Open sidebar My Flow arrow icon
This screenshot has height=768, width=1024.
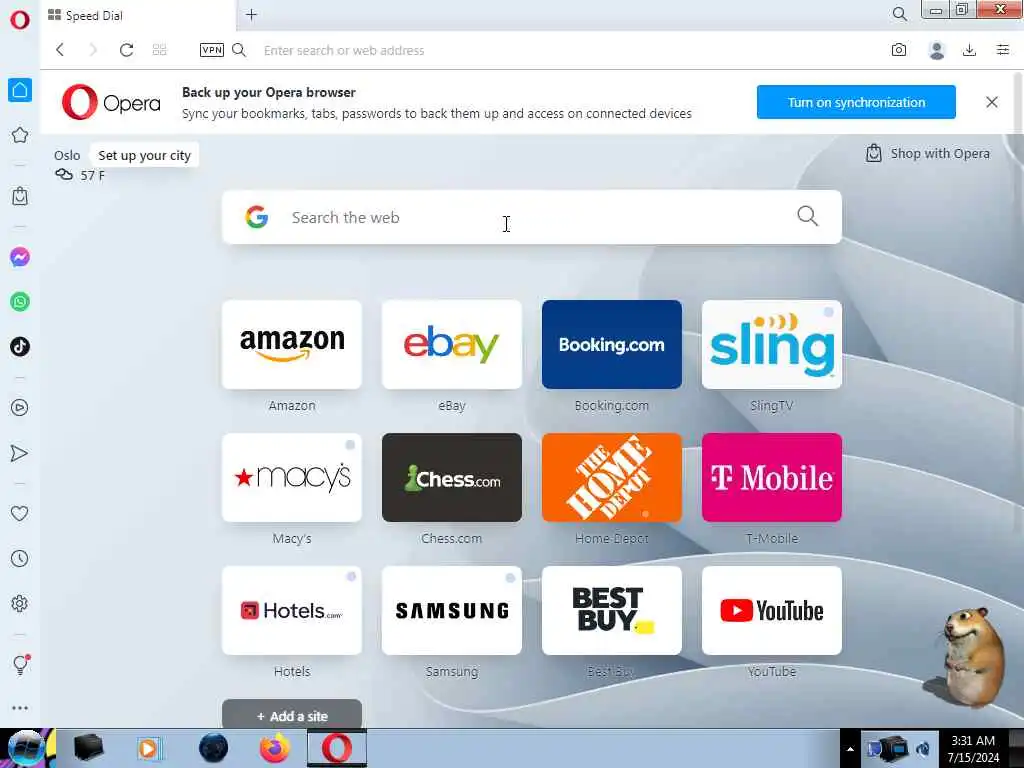click(20, 453)
